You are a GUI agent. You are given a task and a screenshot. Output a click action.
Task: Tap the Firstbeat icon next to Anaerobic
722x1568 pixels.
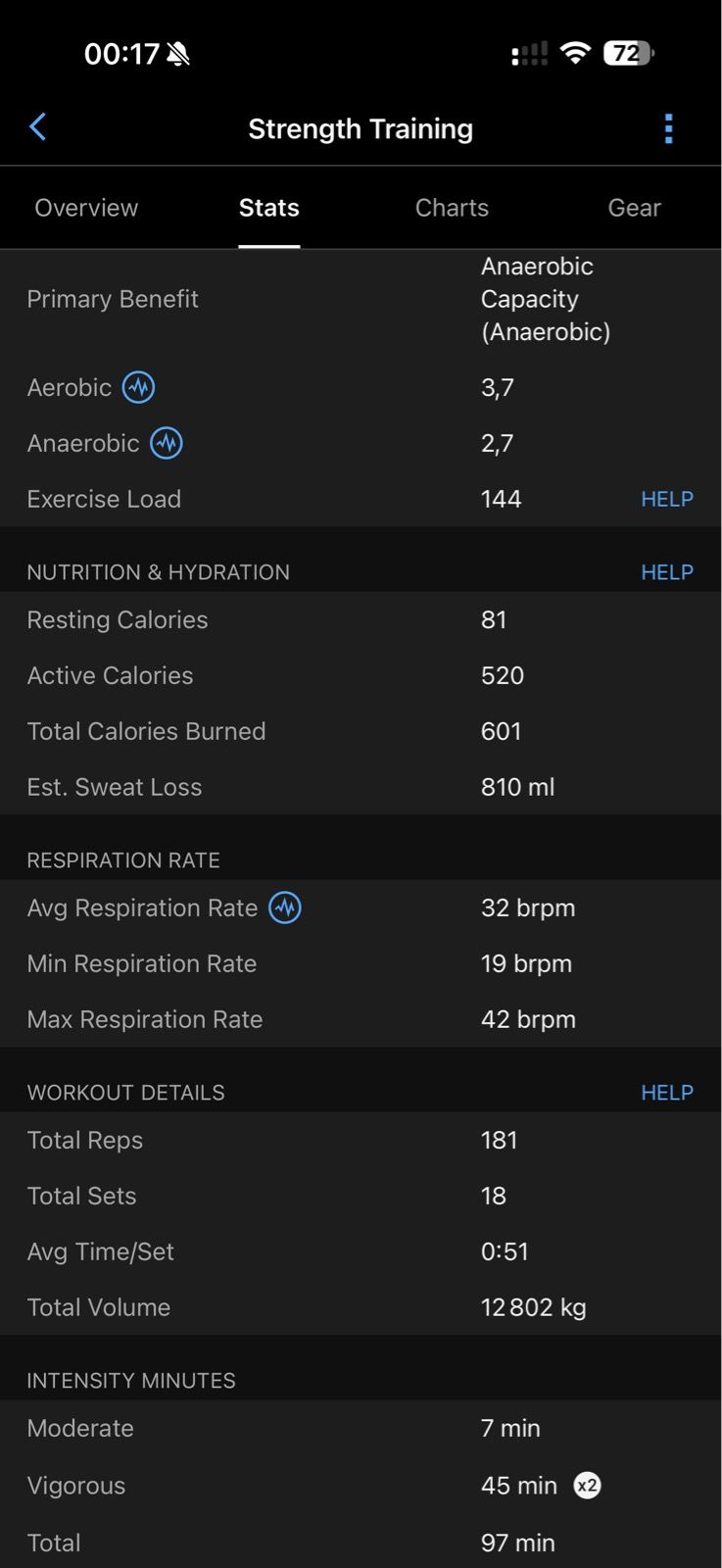[167, 443]
